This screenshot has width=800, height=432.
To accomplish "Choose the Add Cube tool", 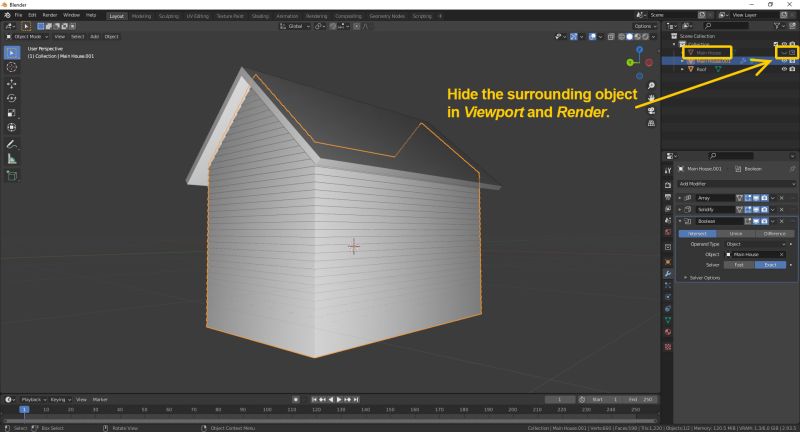I will tap(12, 176).
